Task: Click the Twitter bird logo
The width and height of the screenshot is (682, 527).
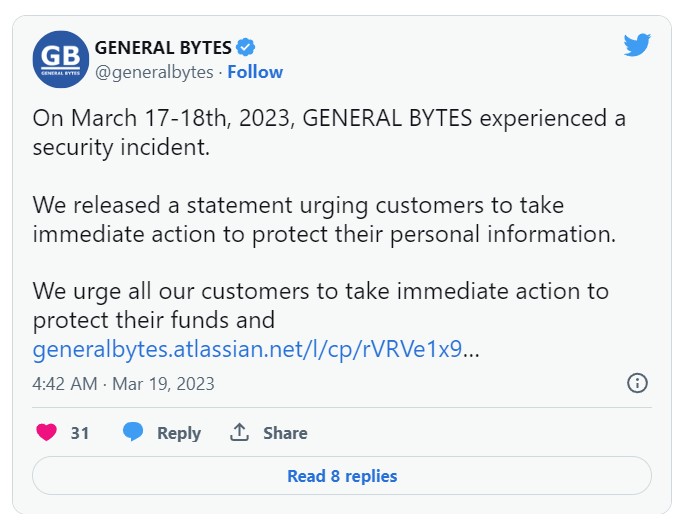Action: [637, 45]
